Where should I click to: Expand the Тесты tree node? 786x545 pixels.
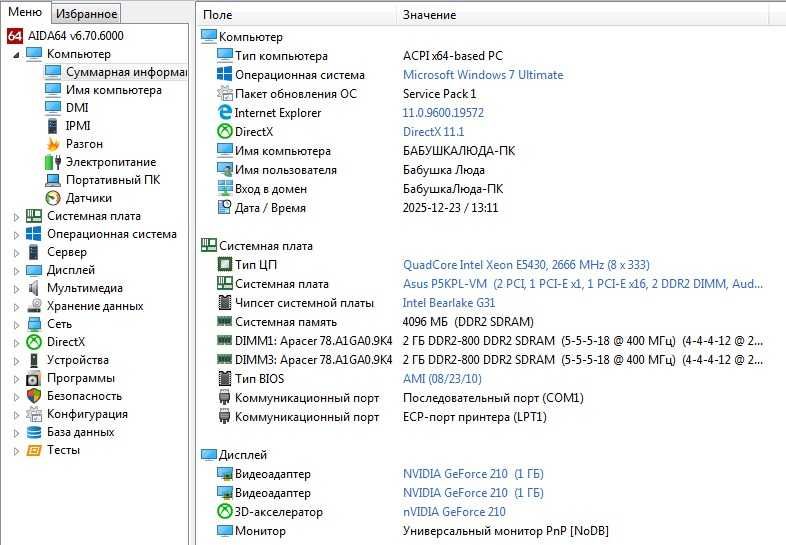click(x=16, y=451)
